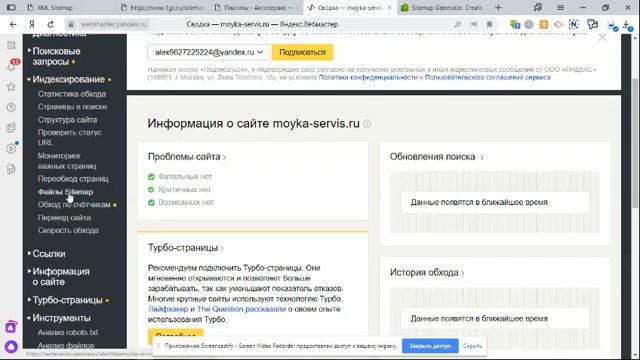This screenshot has width=640, height=360.
Task: Open the reader mode icon in address bar
Action: [473, 24]
